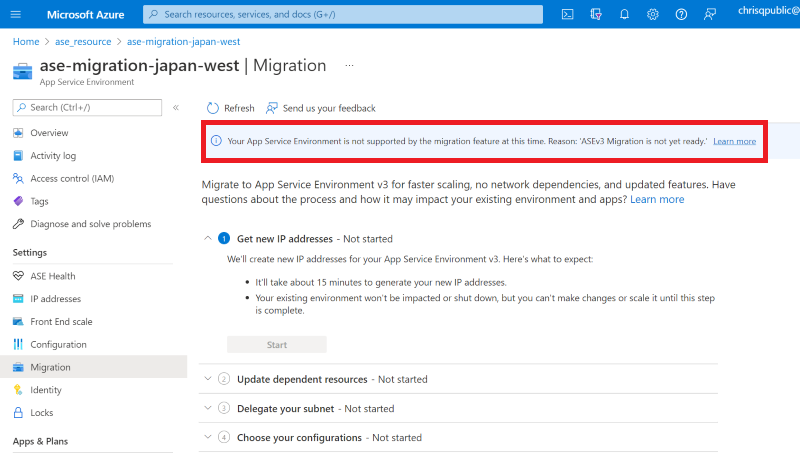Open the notifications bell
Viewport: 800px width, 454px height.
click(x=624, y=14)
